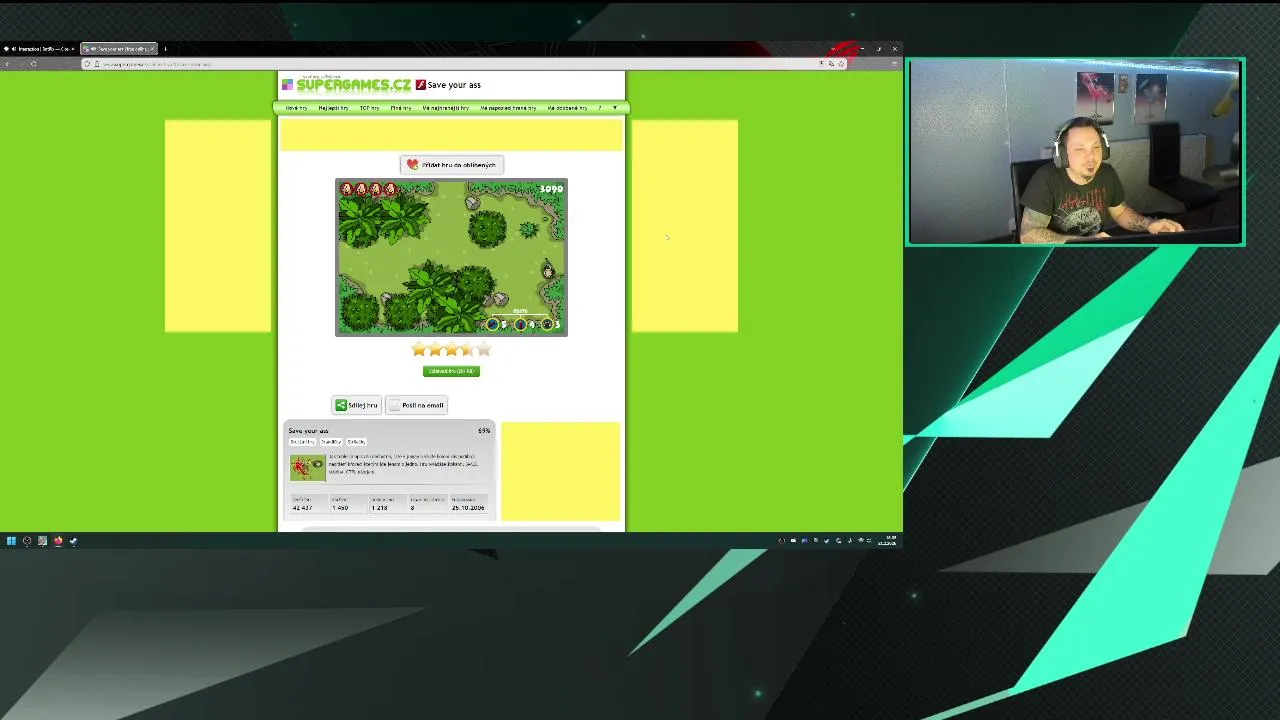
Task: Open a new browser tab
Action: pos(165,49)
